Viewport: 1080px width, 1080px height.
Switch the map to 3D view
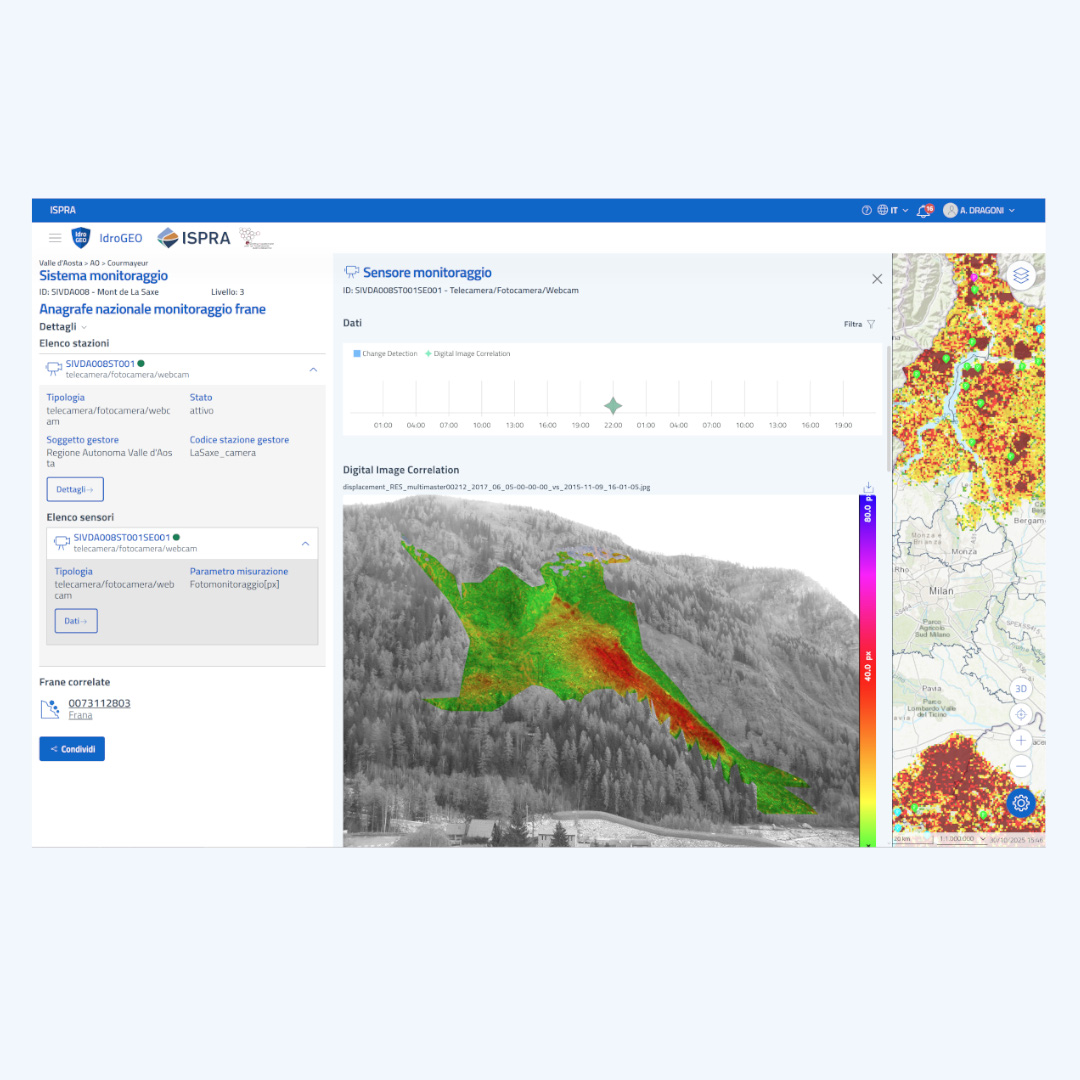(x=1020, y=688)
